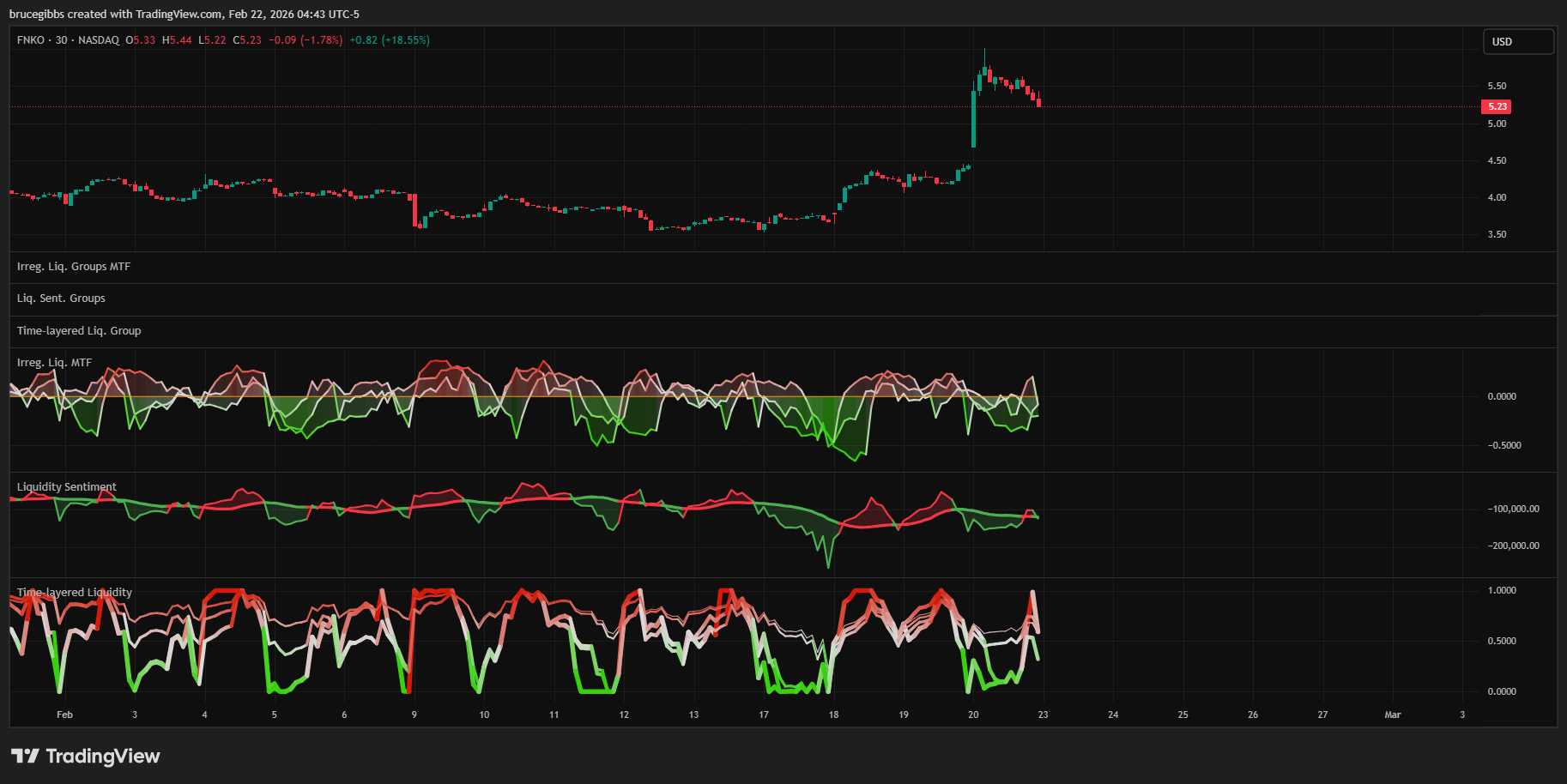Expand the Liq. Sent. Groups pane
This screenshot has height=784, width=1567.
click(61, 299)
